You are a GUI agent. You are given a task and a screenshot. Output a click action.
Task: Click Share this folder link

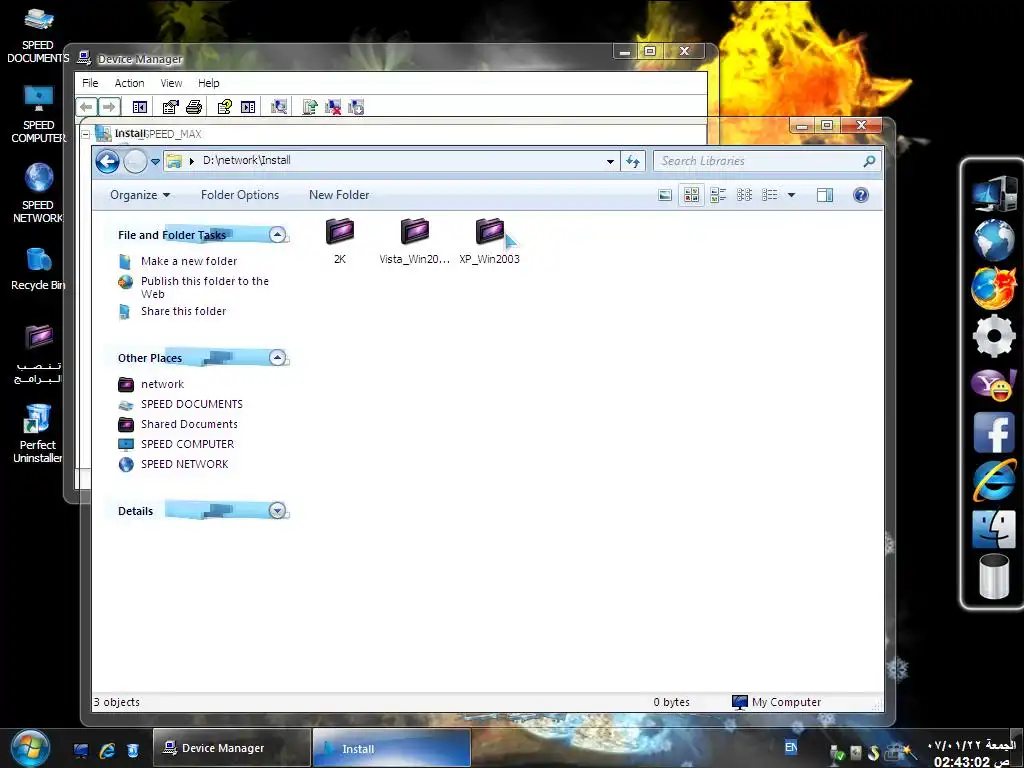[x=184, y=312]
